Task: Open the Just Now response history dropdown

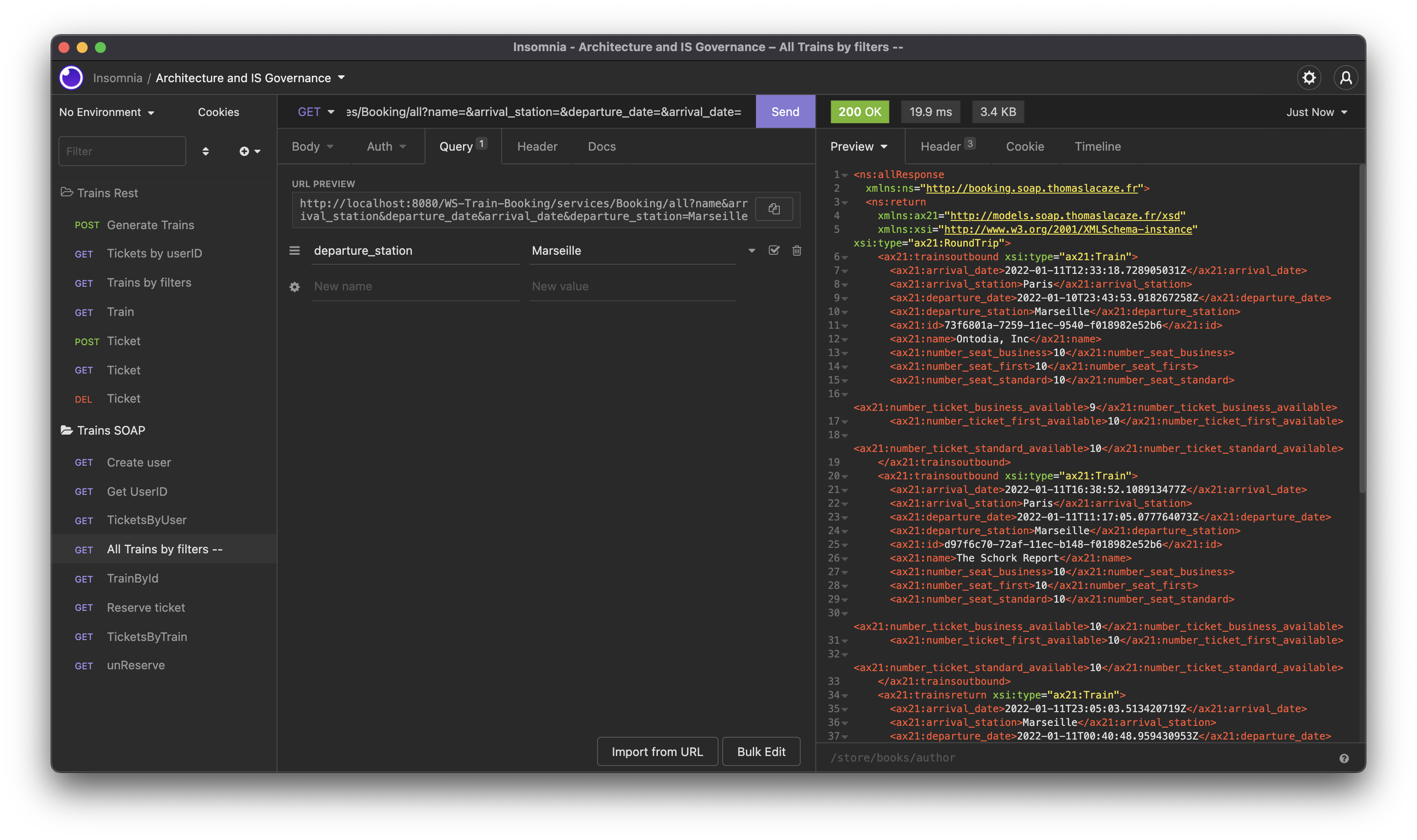Action: pos(1316,112)
